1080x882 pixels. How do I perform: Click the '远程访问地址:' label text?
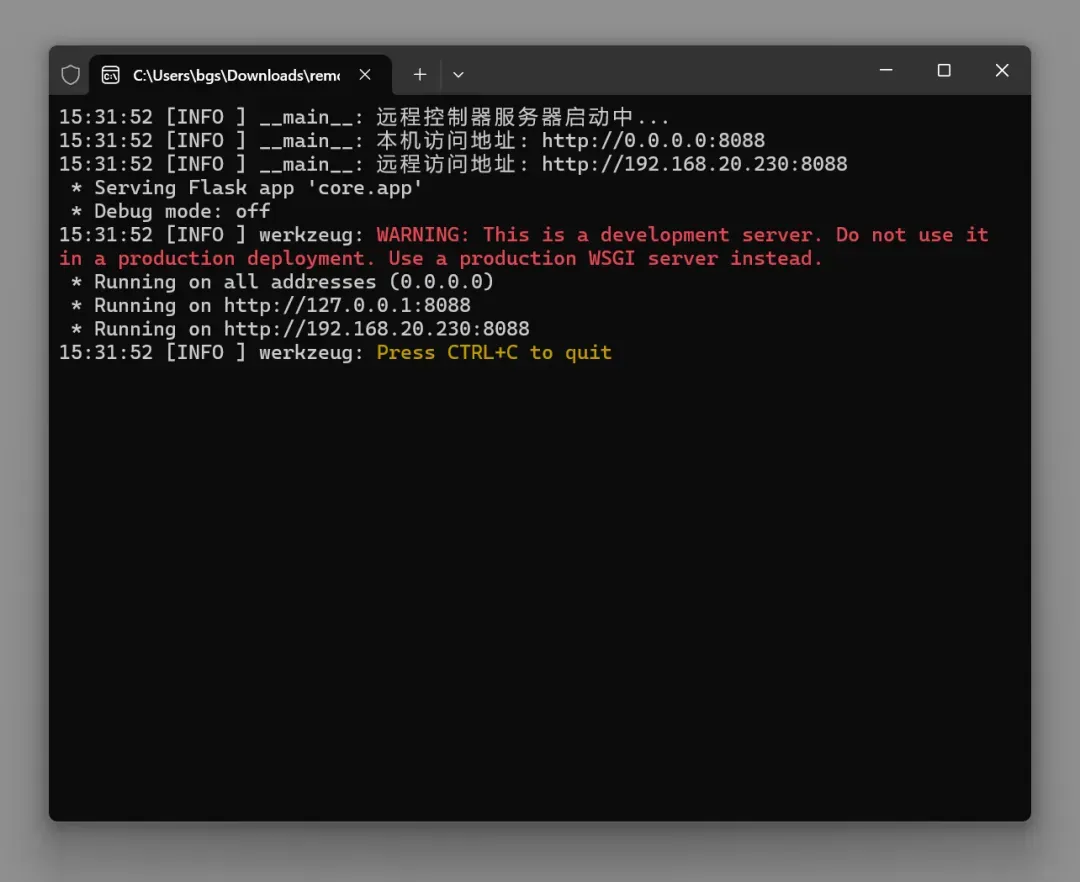tap(452, 164)
